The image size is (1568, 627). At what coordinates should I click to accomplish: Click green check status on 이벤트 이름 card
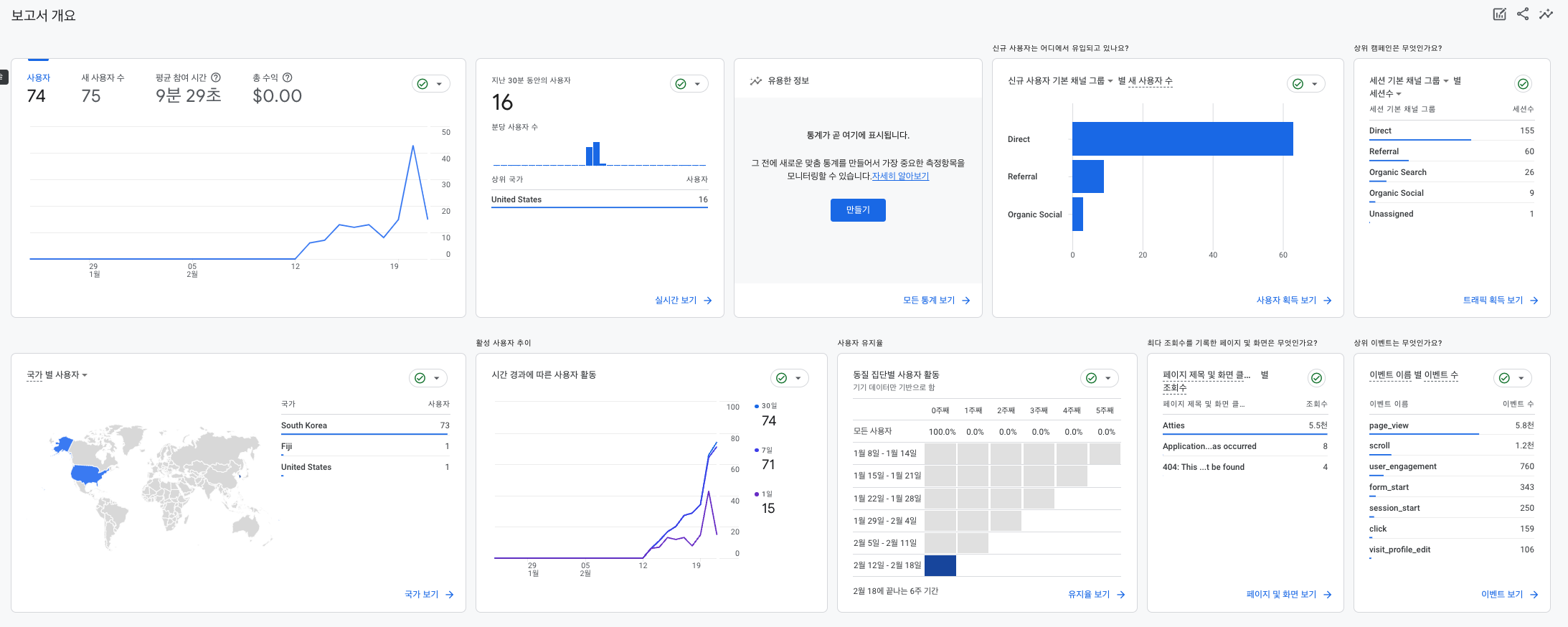tap(1504, 378)
